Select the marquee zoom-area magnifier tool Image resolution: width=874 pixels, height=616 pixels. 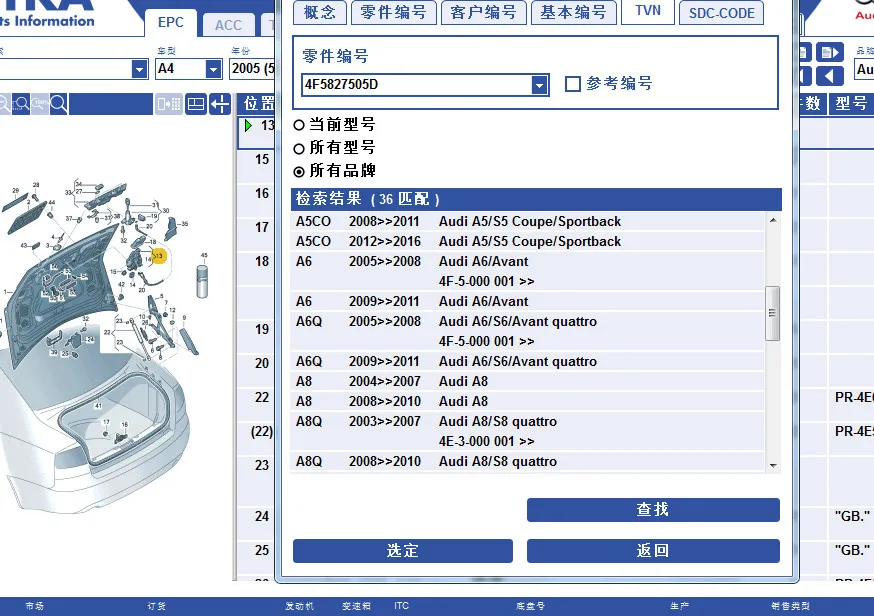coord(21,104)
